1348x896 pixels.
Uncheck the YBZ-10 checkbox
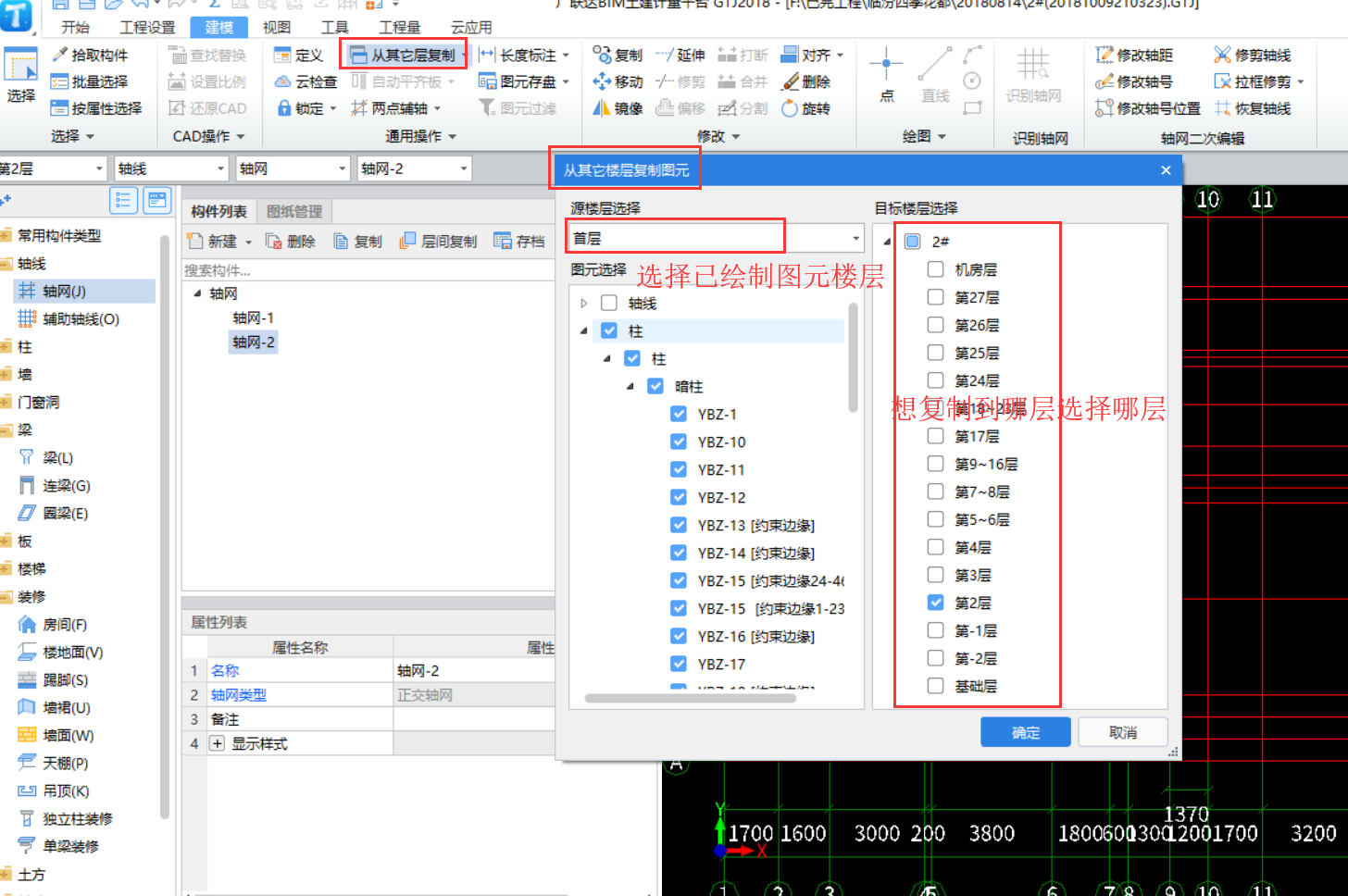(679, 442)
